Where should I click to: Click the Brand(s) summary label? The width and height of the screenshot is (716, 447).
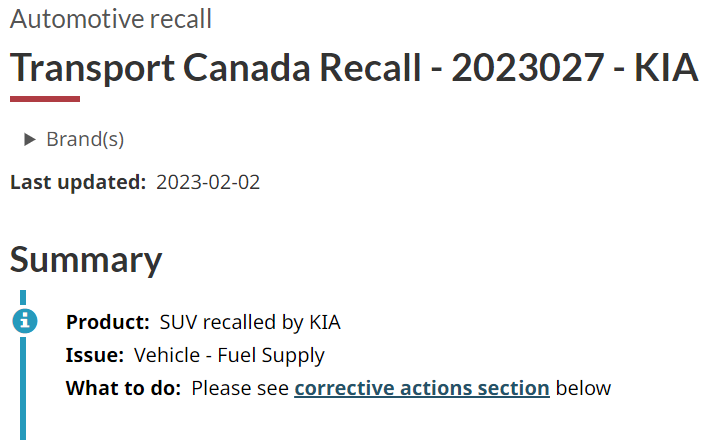coord(85,139)
